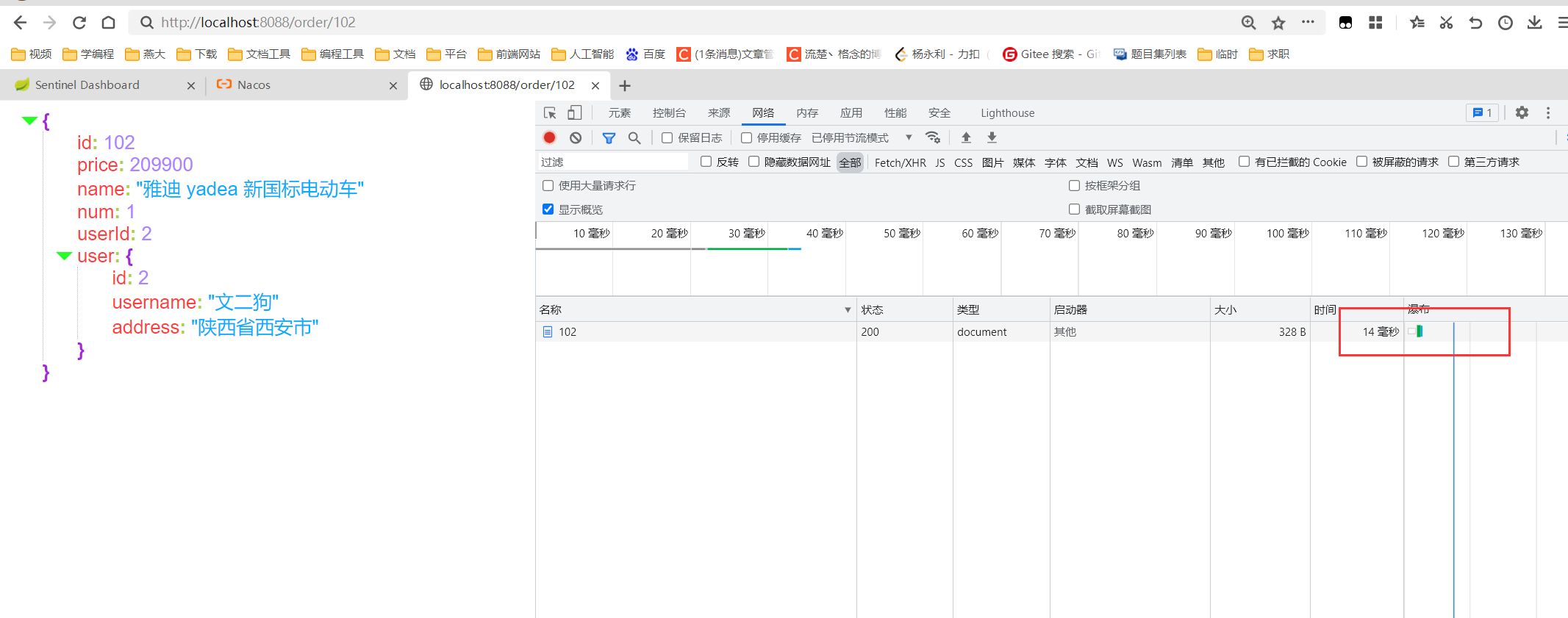This screenshot has width=1568, height=618.
Task: Collapse the root JSON object triangle
Action: tap(29, 121)
